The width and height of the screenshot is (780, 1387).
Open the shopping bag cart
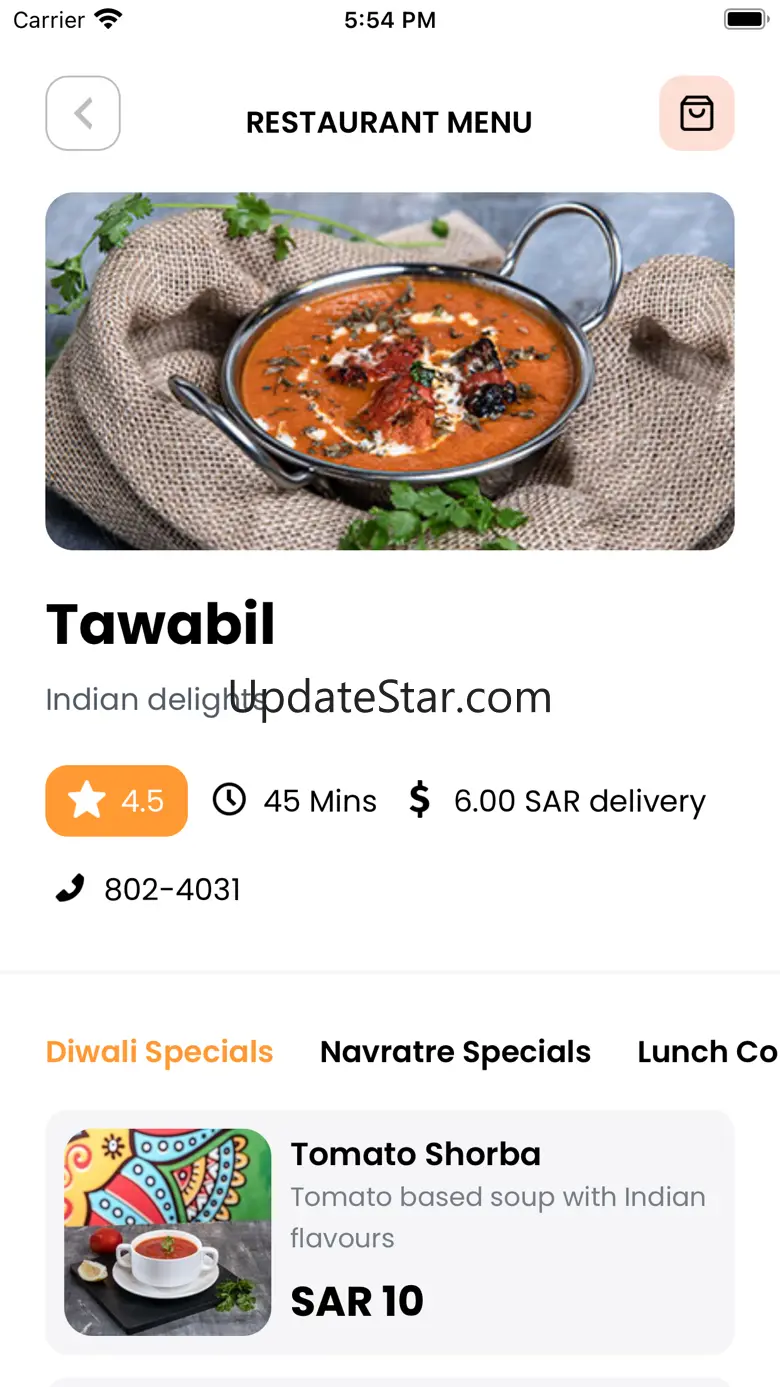click(x=697, y=113)
